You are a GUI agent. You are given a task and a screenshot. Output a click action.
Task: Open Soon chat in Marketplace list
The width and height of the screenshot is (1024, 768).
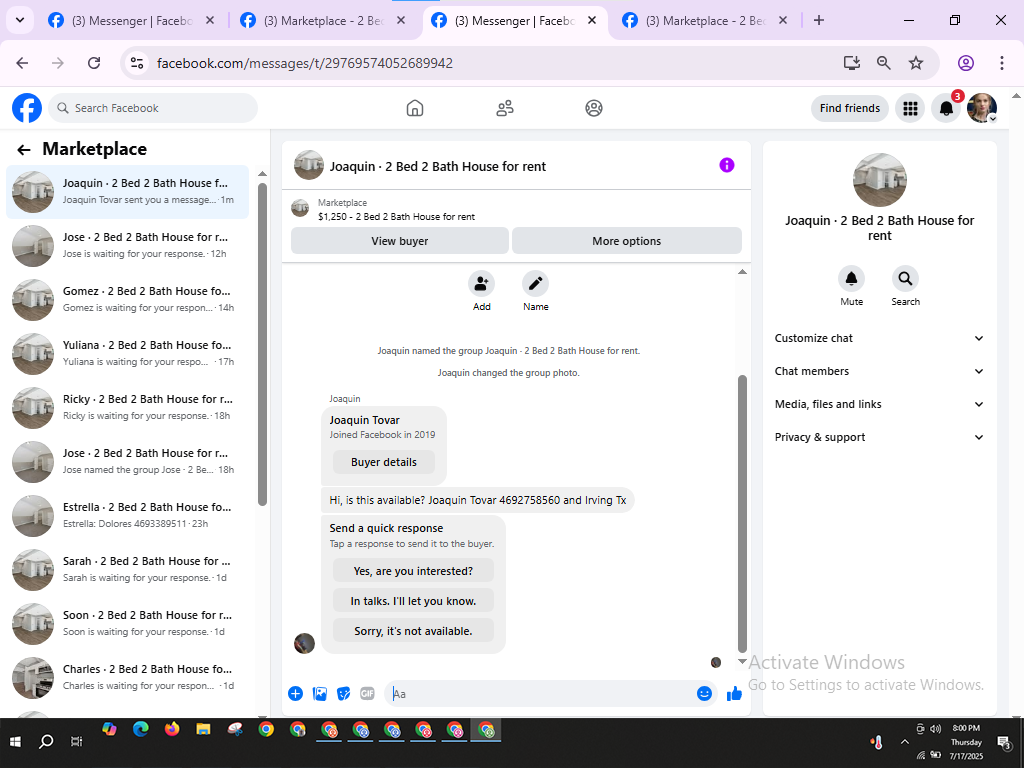coord(128,624)
